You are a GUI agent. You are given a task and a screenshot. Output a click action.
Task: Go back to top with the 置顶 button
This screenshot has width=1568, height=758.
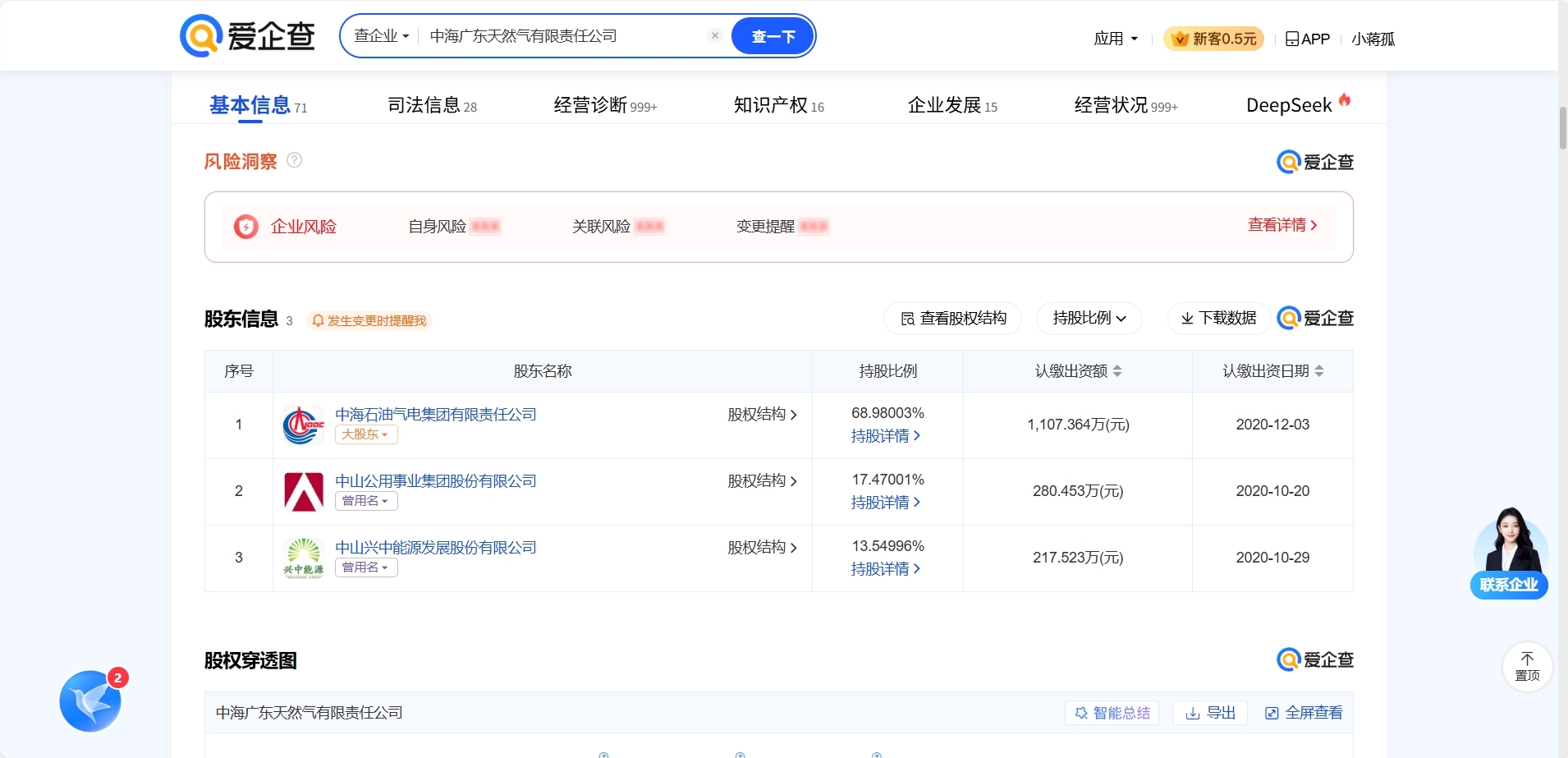coord(1527,666)
